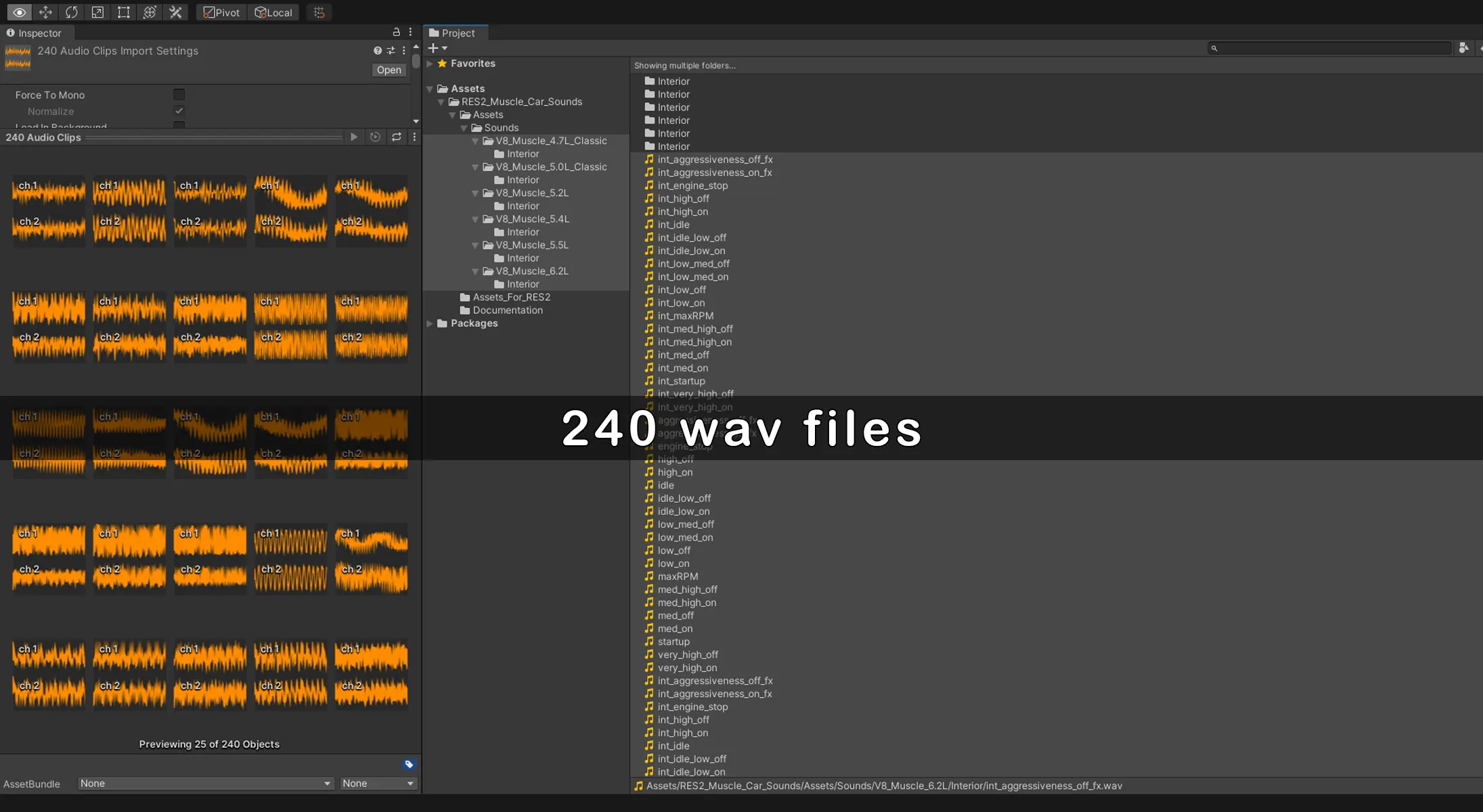The image size is (1483, 812).
Task: Open the import settings presets icon
Action: pos(391,51)
